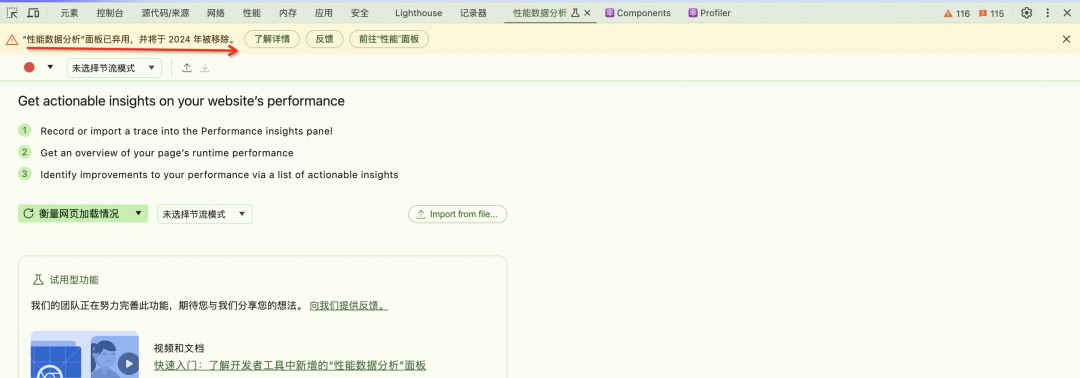Open the 源代码/来源 tab
This screenshot has width=1080, height=378.
pyautogui.click(x=165, y=13)
